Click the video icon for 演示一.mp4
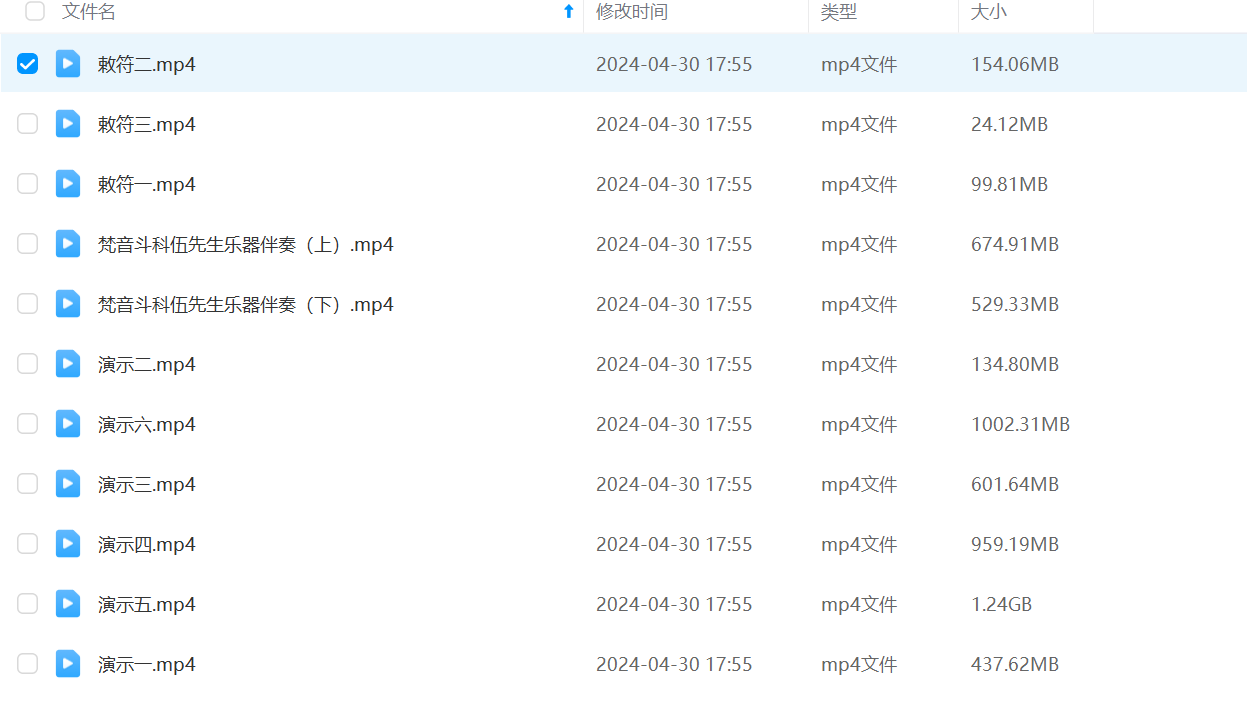Image resolution: width=1247 pixels, height=701 pixels. coord(68,664)
